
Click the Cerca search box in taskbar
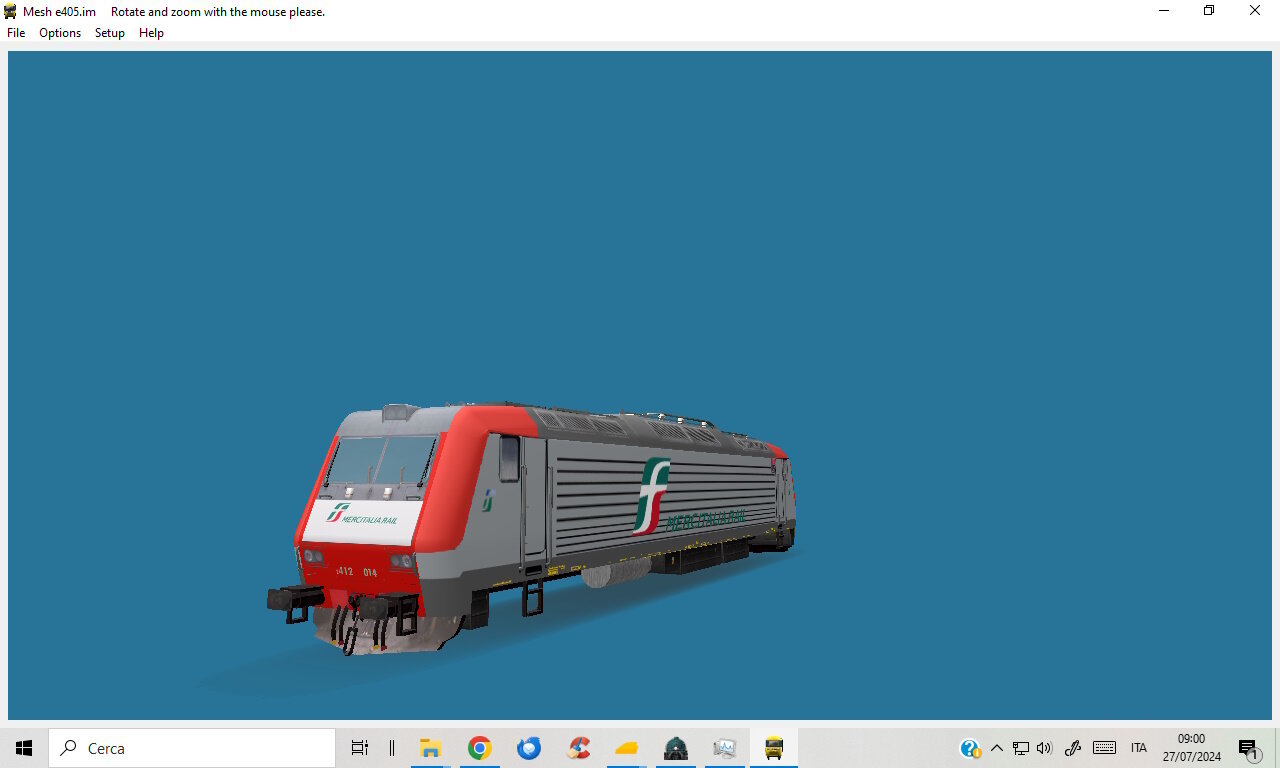click(x=192, y=748)
